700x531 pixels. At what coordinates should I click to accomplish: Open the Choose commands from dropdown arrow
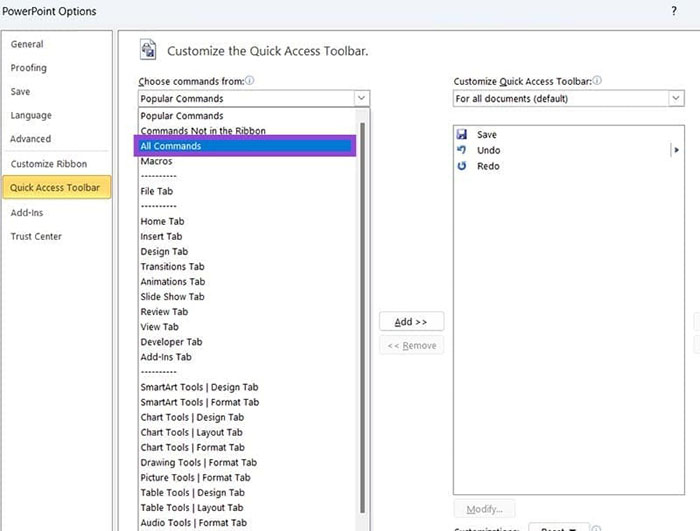[361, 99]
